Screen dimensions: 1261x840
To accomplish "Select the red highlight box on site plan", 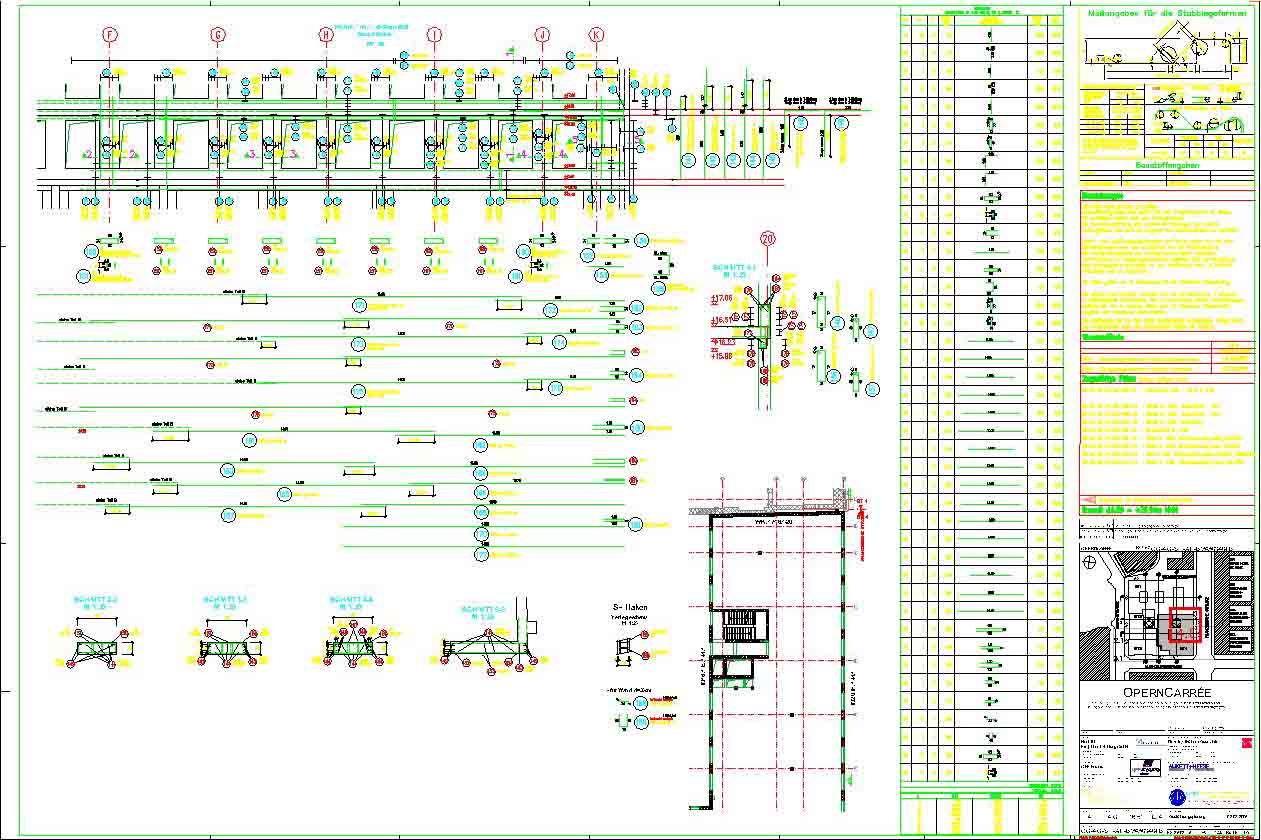I will point(1184,625).
